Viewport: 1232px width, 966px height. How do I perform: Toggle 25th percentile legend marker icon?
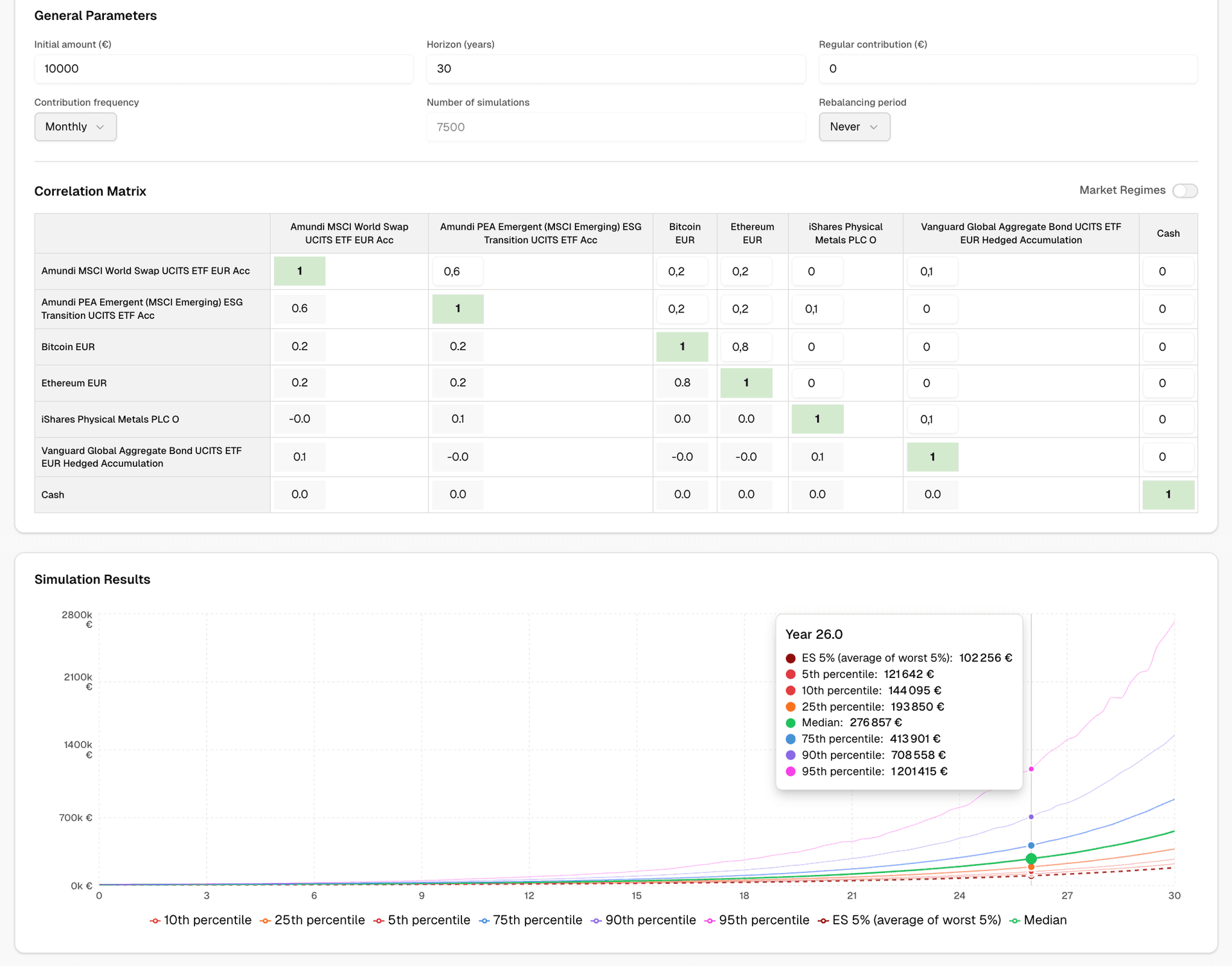pyautogui.click(x=265, y=920)
